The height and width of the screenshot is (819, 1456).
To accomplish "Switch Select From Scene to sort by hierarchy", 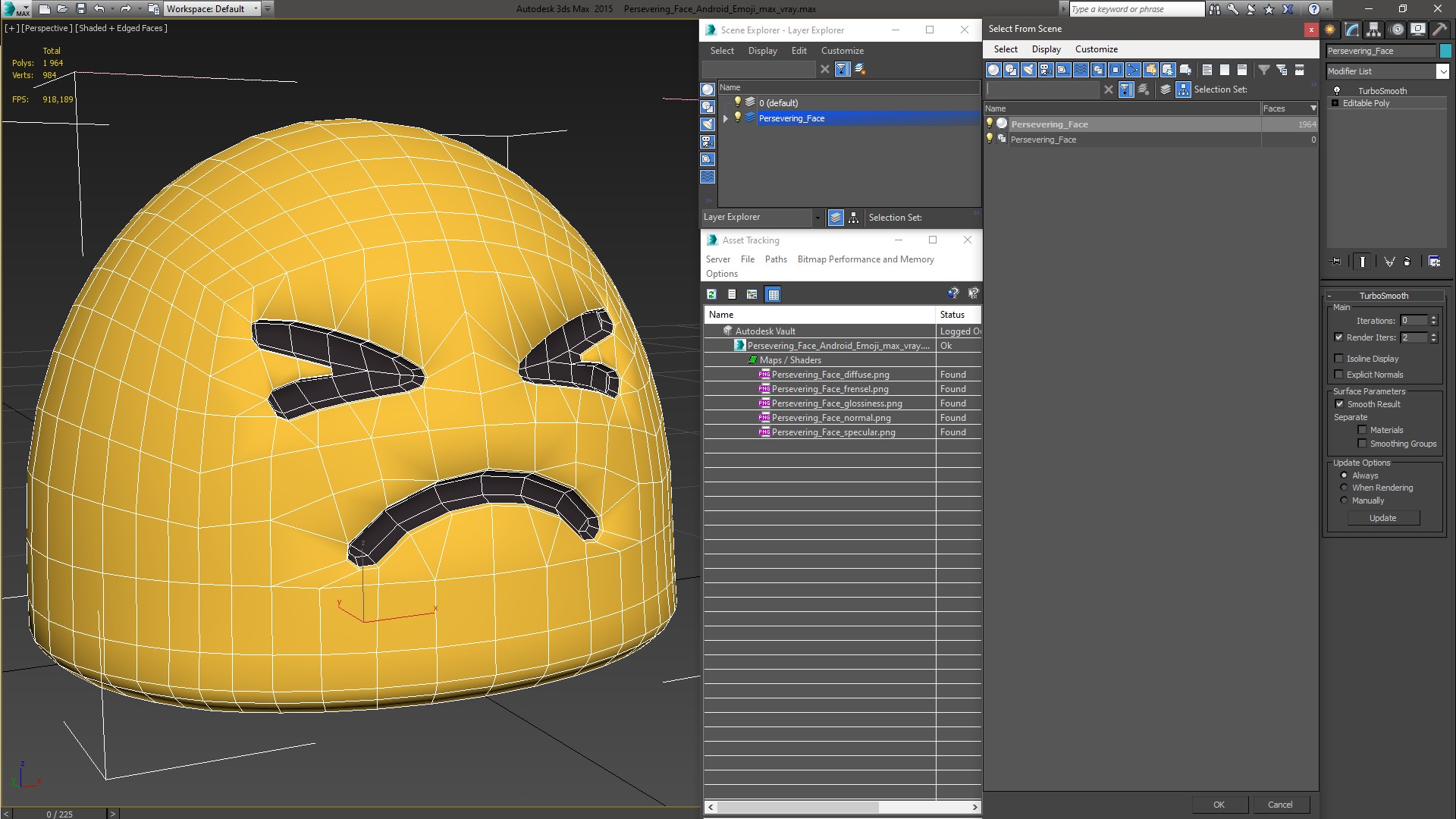I will point(1183,89).
